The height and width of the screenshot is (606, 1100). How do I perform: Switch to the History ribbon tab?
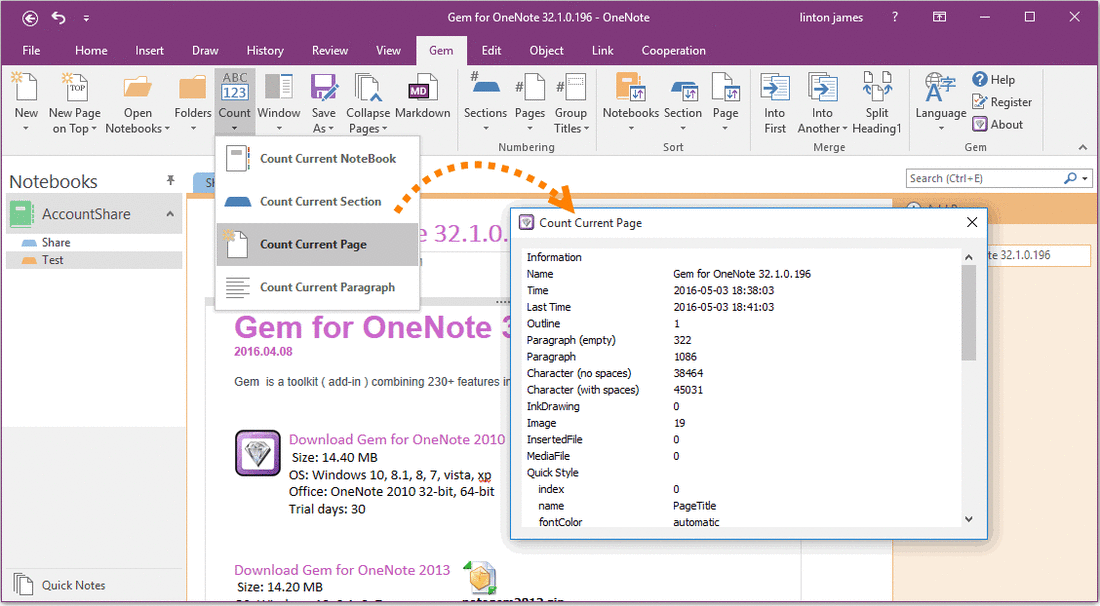pos(265,50)
